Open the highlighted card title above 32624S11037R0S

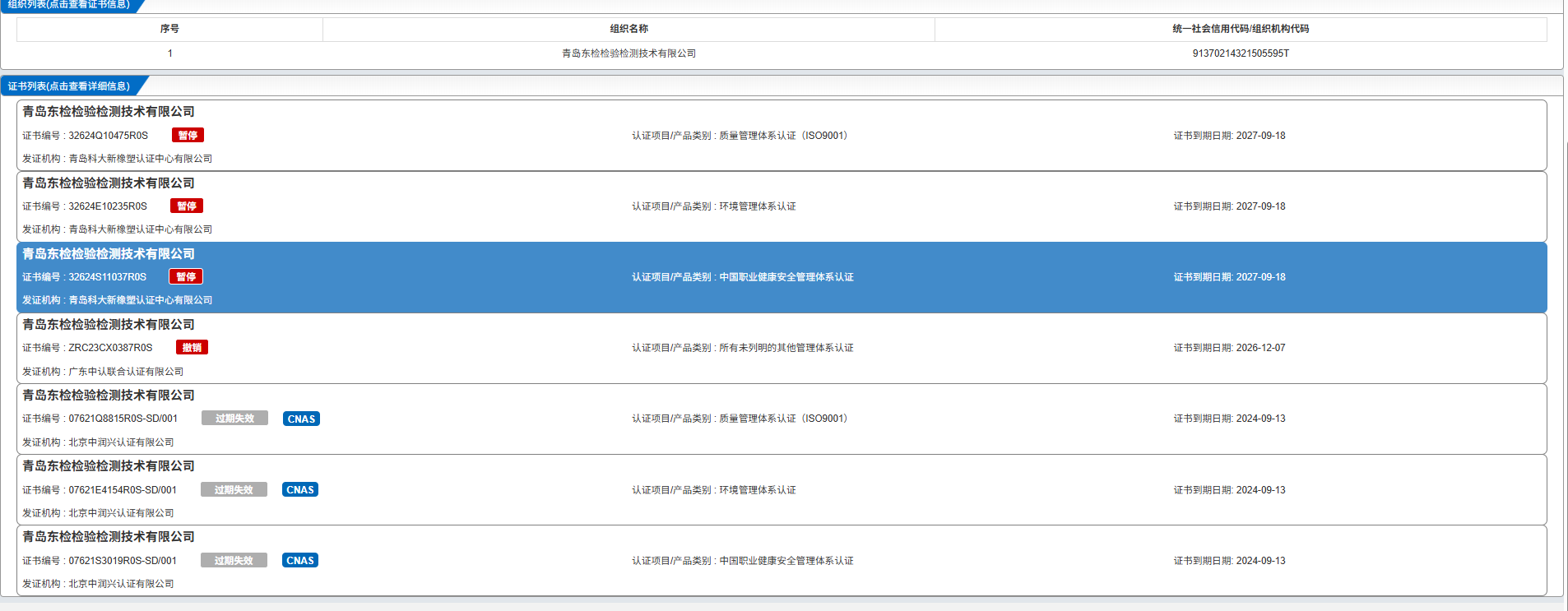[109, 253]
